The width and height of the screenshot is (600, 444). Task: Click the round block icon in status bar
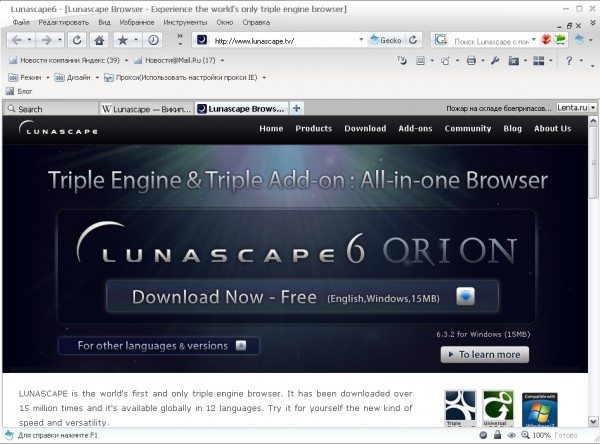point(483,435)
